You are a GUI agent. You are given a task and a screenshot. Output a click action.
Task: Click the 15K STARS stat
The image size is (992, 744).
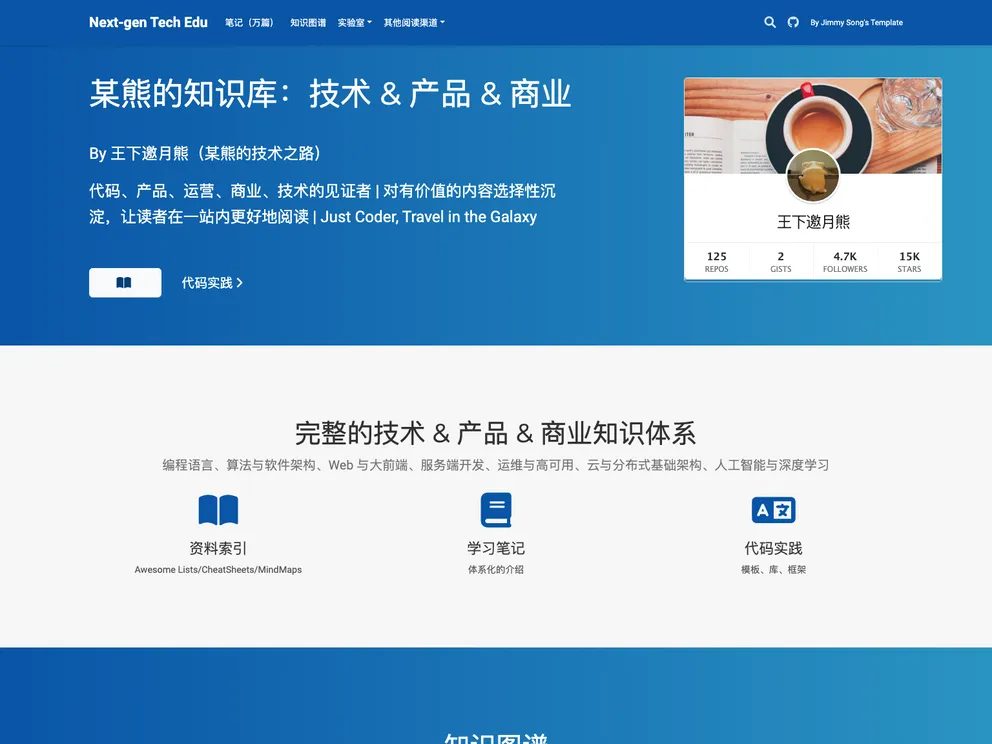tap(908, 261)
